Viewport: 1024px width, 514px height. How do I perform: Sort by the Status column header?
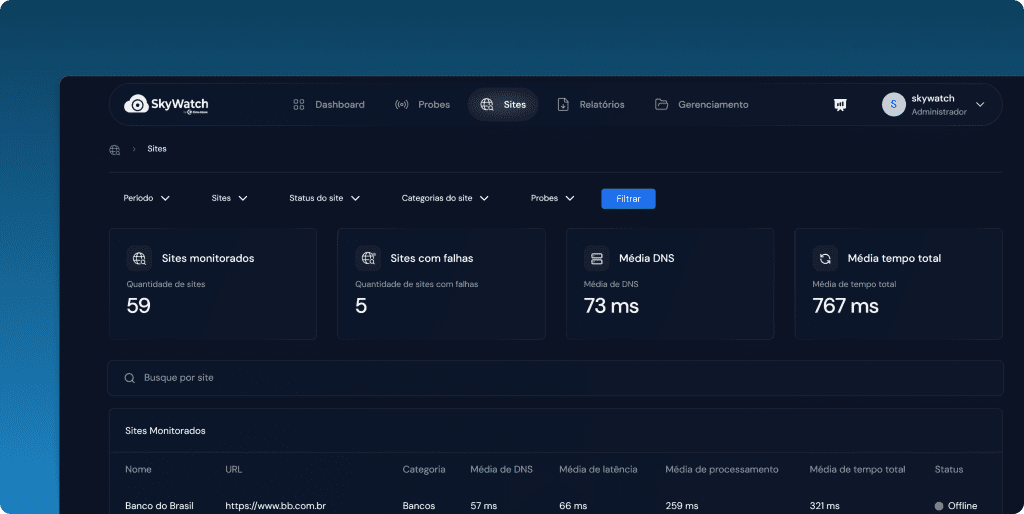(x=949, y=469)
